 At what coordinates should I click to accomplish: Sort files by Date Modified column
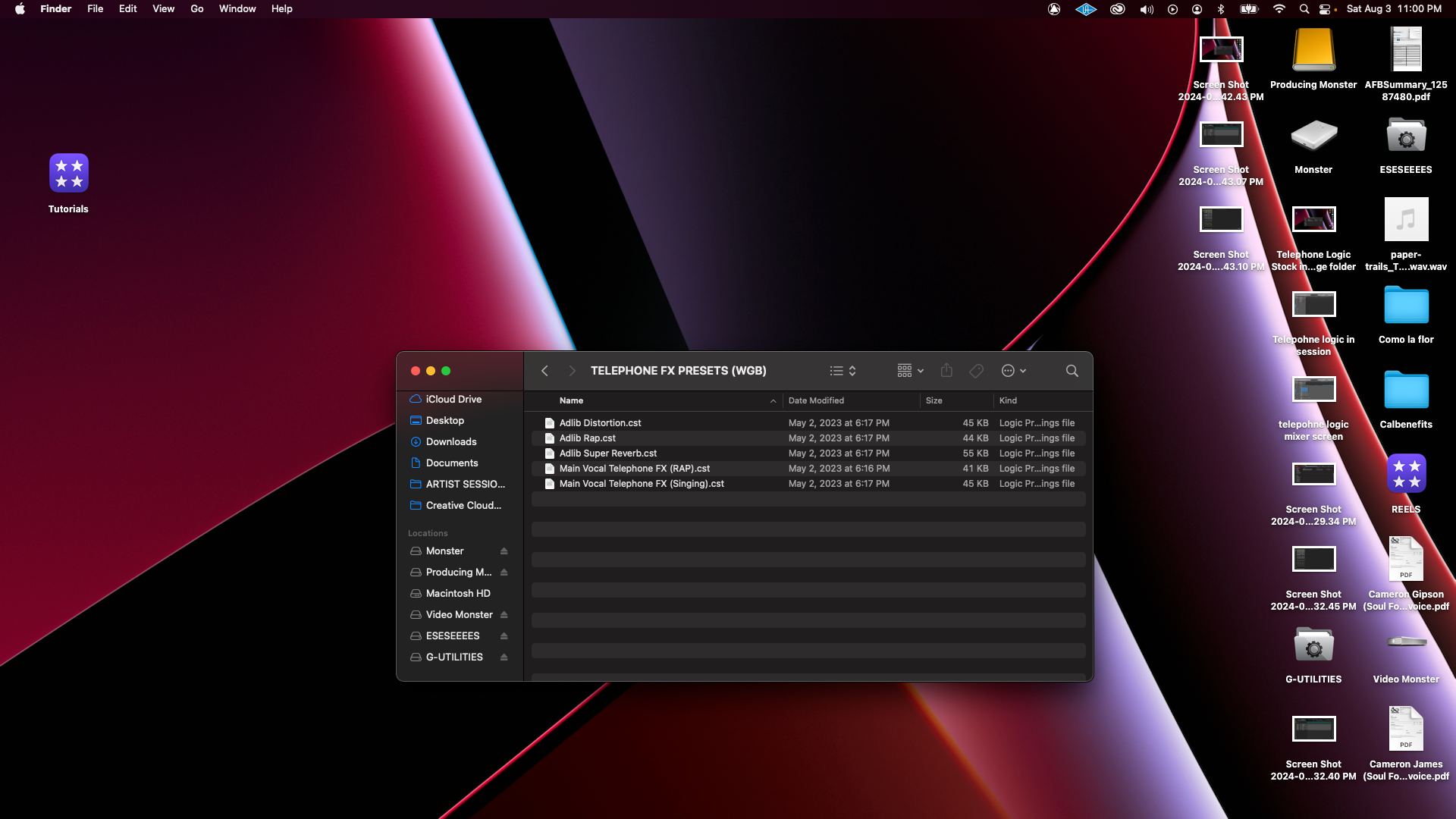pos(816,400)
